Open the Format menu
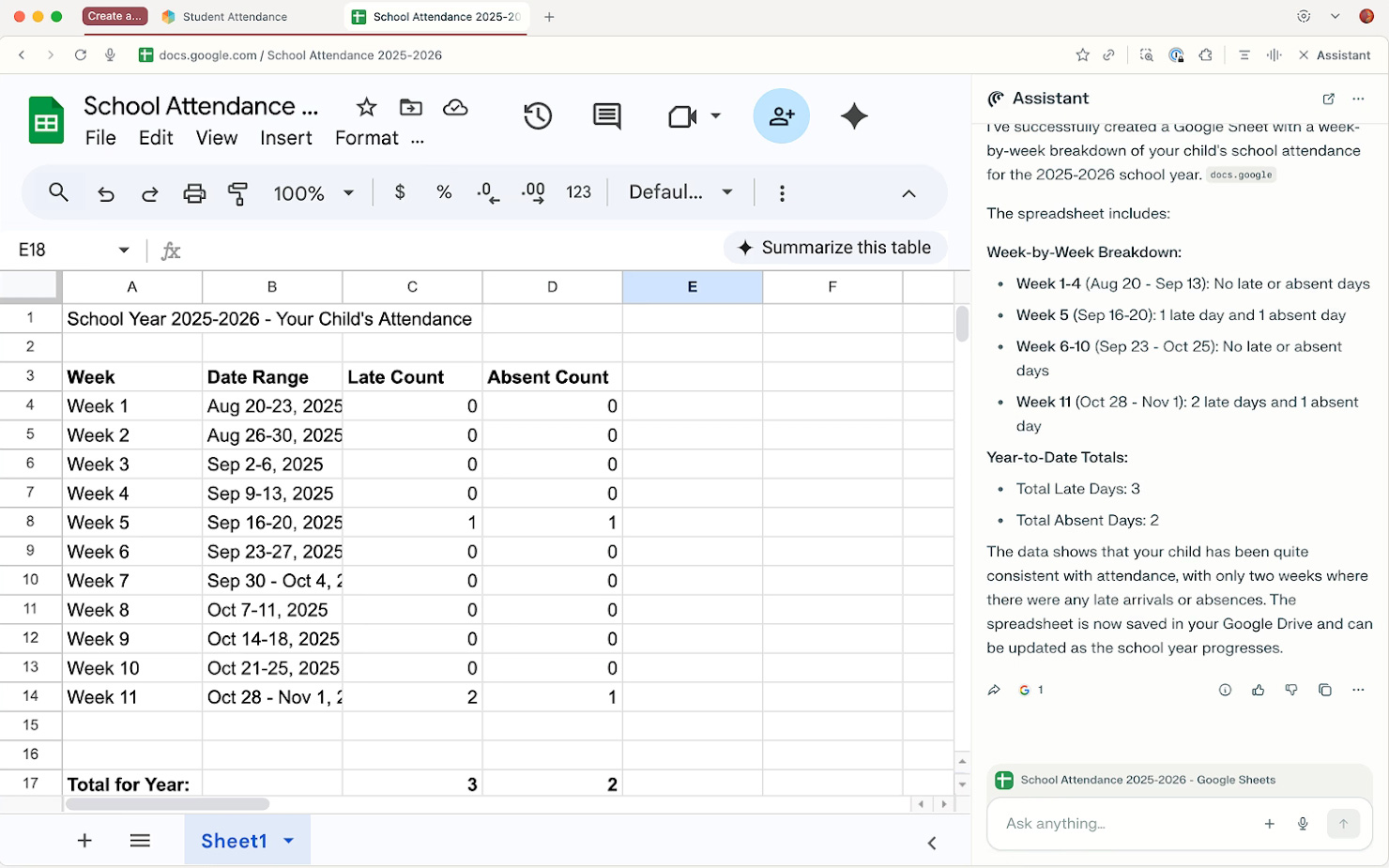Image resolution: width=1389 pixels, height=868 pixels. click(365, 138)
